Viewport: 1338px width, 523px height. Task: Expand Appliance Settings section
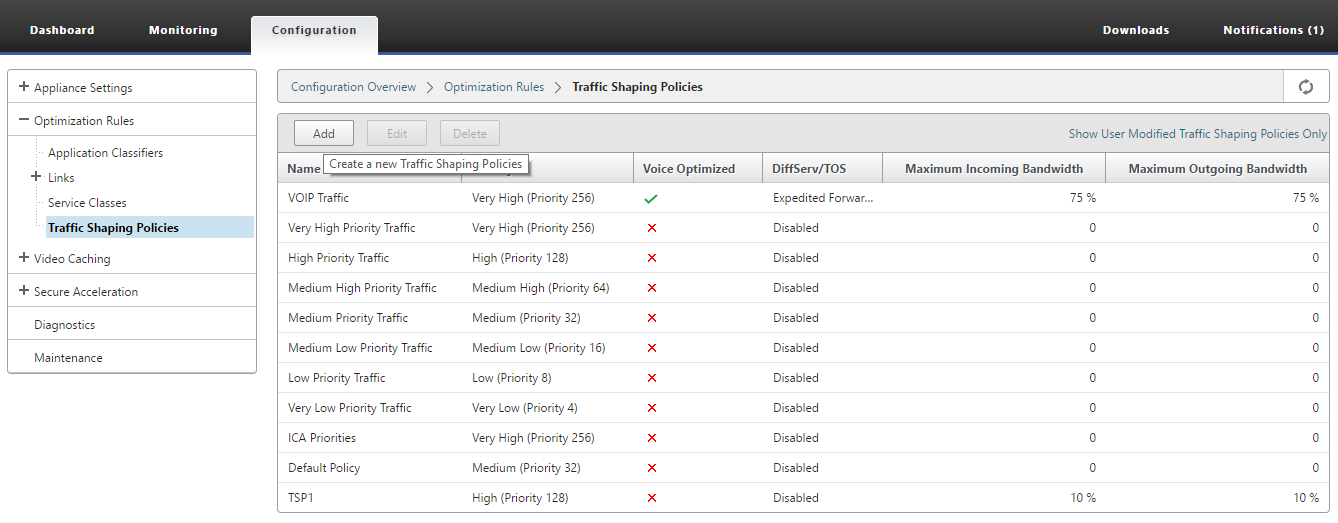tap(24, 87)
